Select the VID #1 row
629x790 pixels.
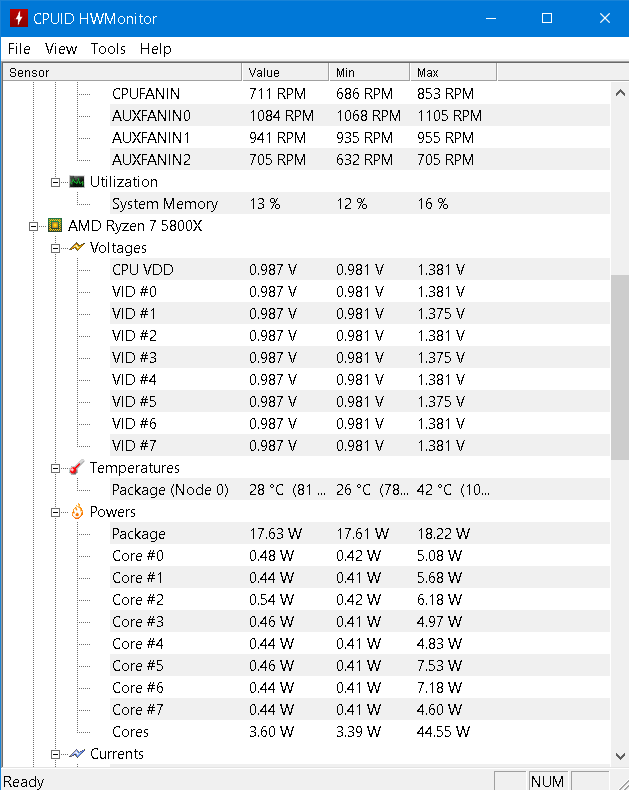pyautogui.click(x=360, y=313)
